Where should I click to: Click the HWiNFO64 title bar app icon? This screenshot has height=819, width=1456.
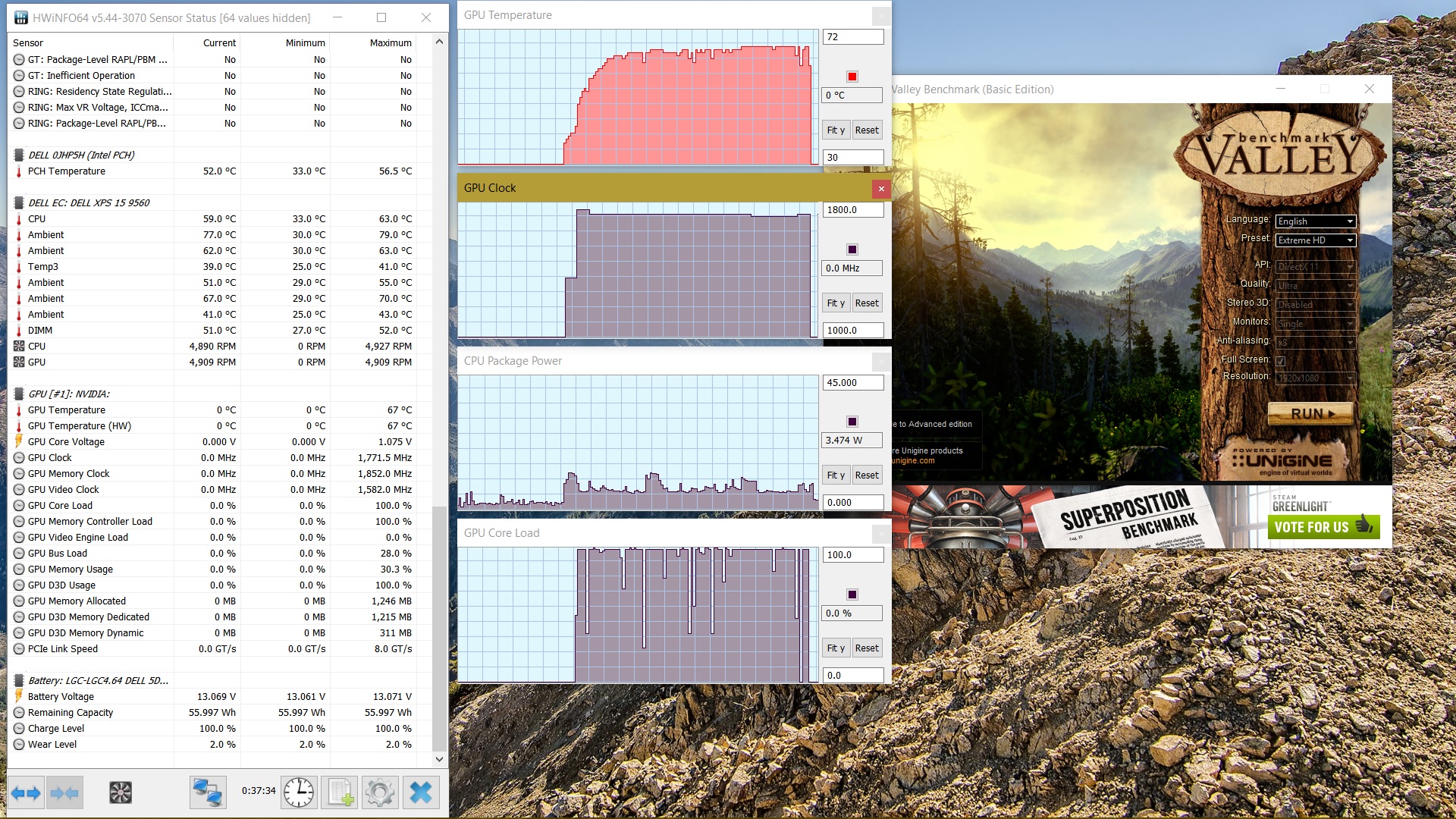coord(21,17)
